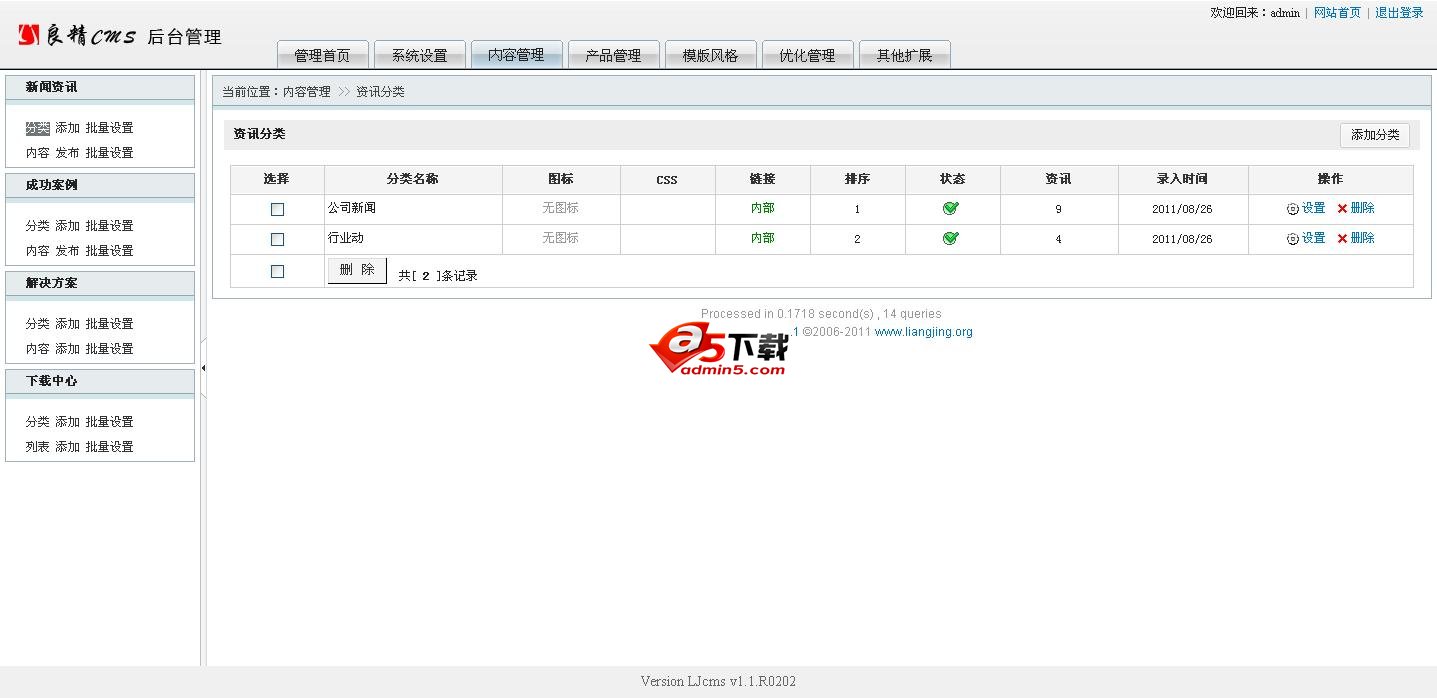Click 内容管理 in the breadcrumb
Image resolution: width=1437 pixels, height=698 pixels.
307,92
